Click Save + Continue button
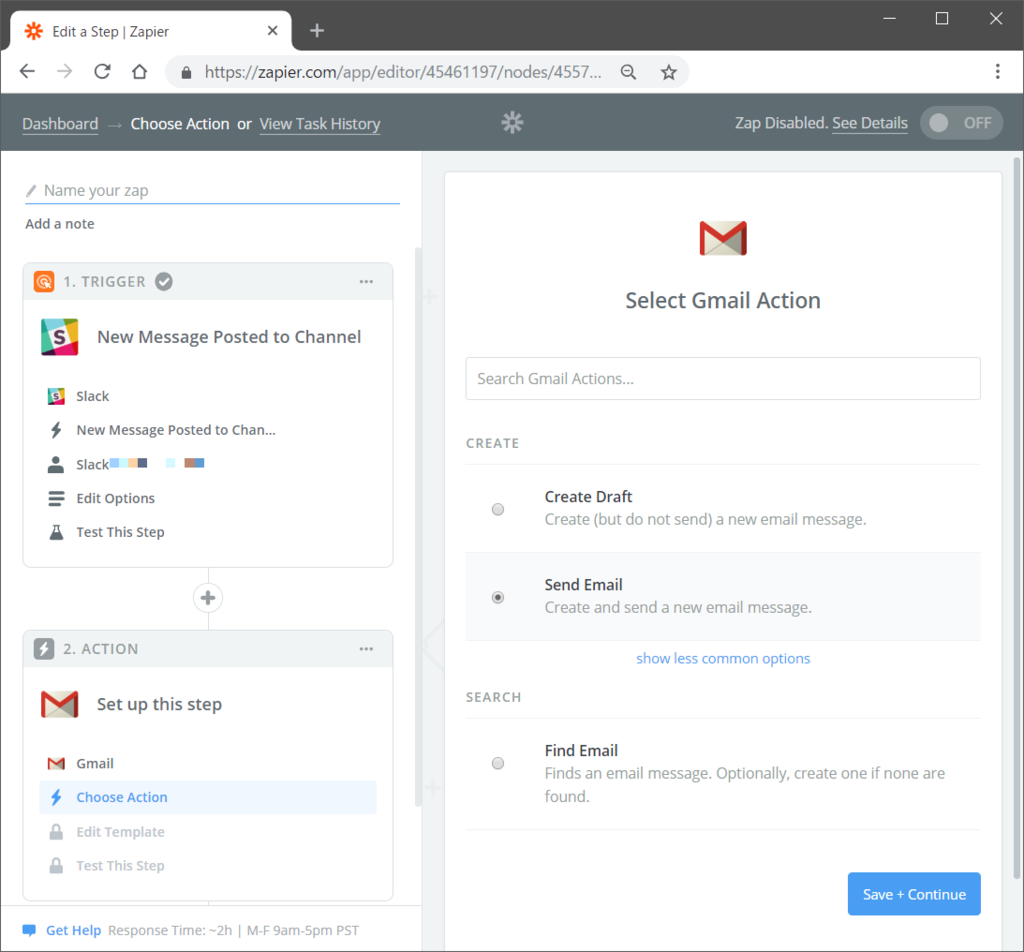Image resolution: width=1024 pixels, height=952 pixels. point(914,894)
